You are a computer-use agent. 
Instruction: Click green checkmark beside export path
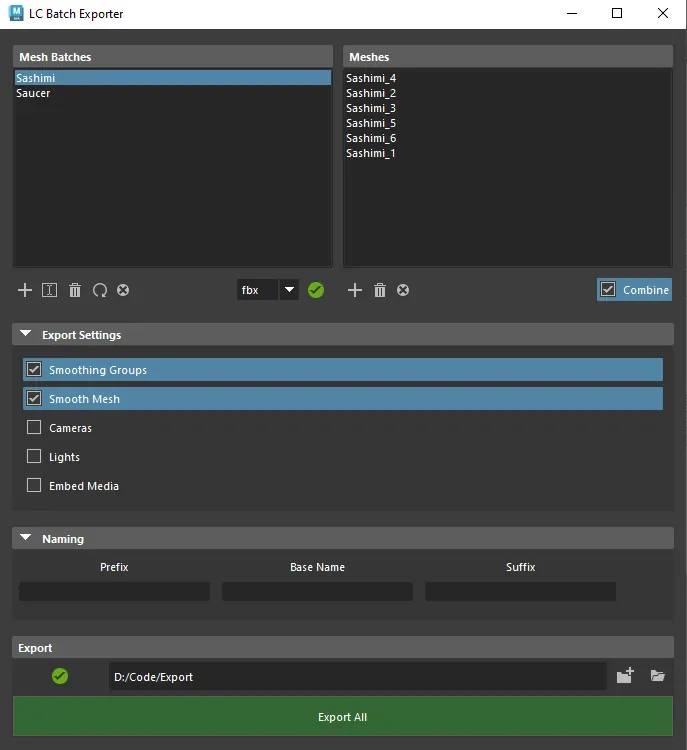click(x=60, y=676)
